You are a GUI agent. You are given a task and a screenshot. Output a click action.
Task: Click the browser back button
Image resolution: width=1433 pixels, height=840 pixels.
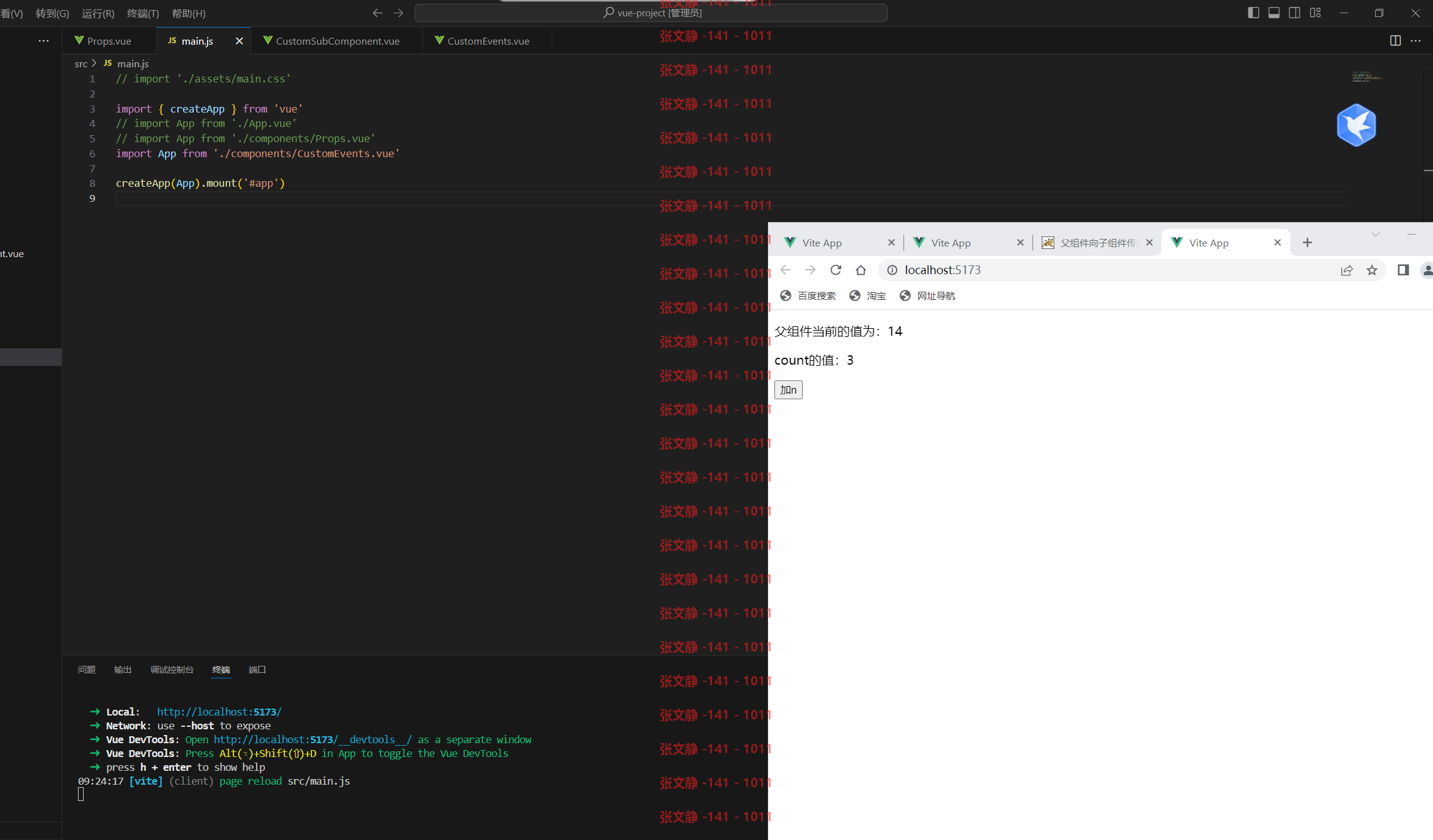tap(785, 270)
